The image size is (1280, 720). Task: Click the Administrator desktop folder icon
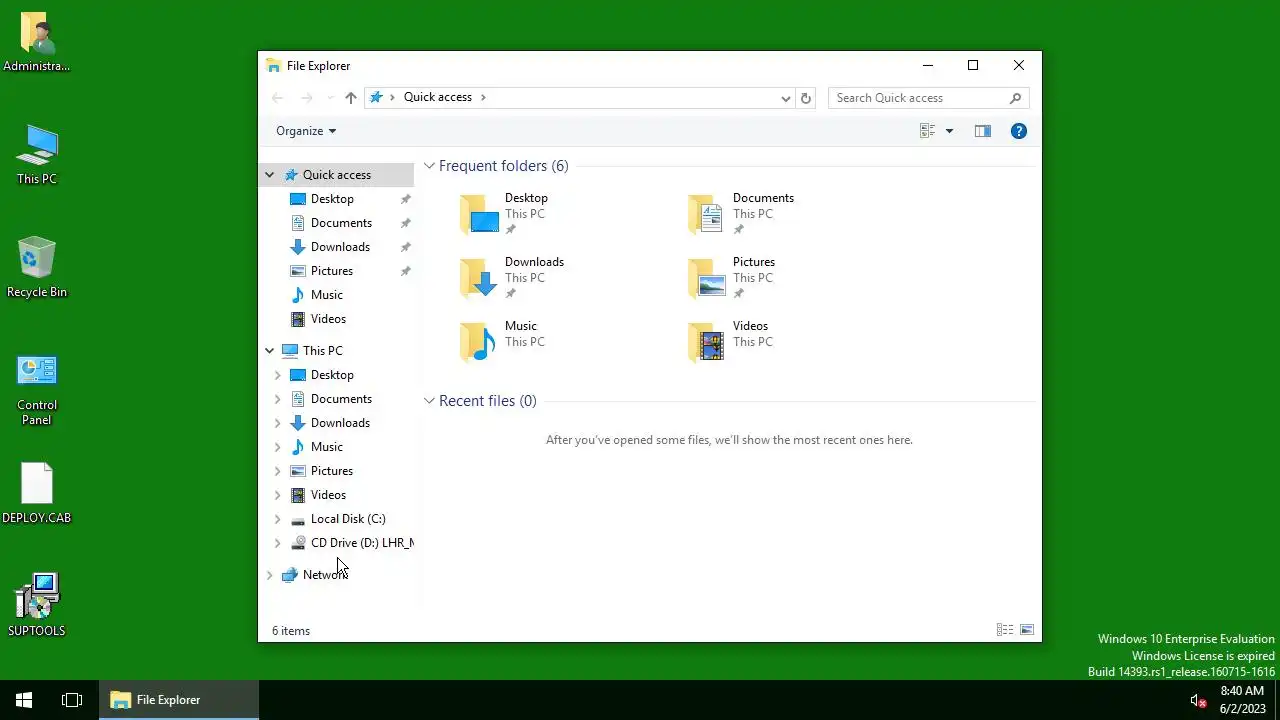[37, 42]
